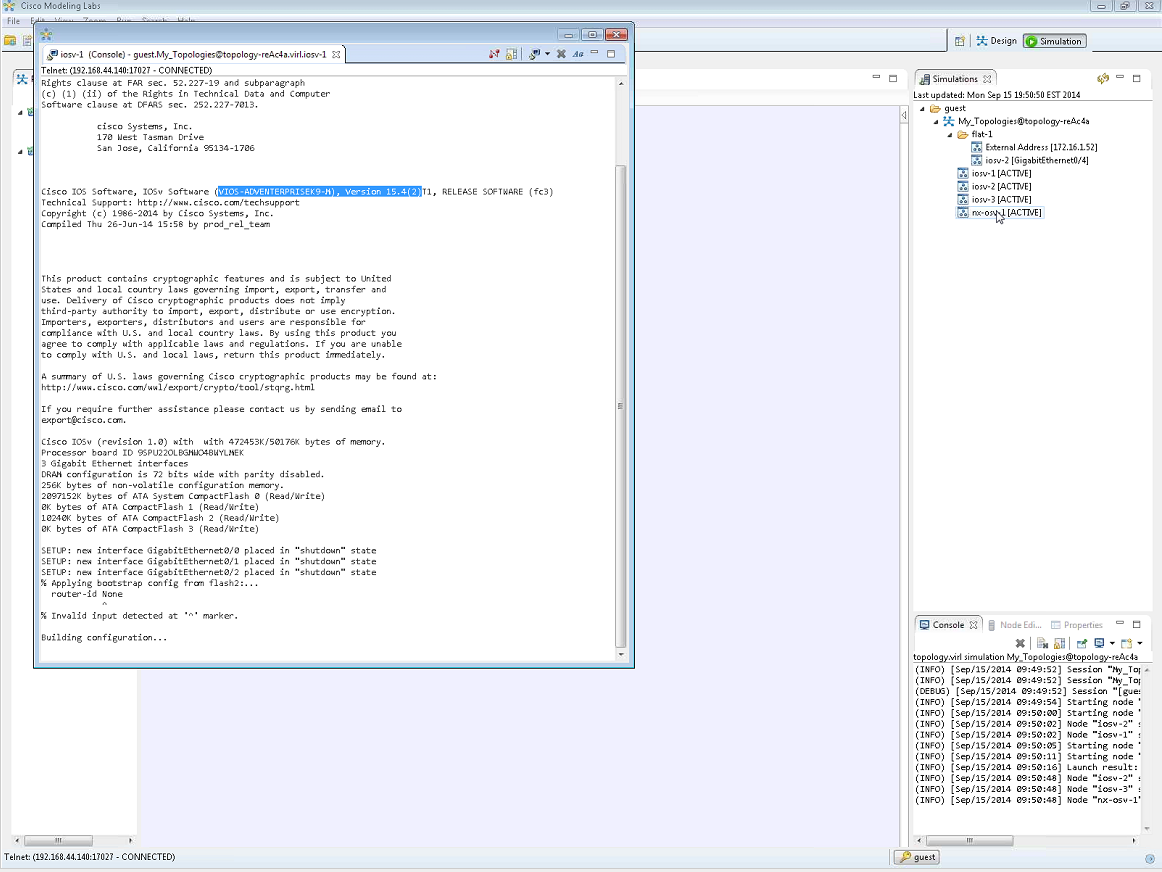
Task: Click the status bar icon at bottom right
Action: click(1150, 859)
